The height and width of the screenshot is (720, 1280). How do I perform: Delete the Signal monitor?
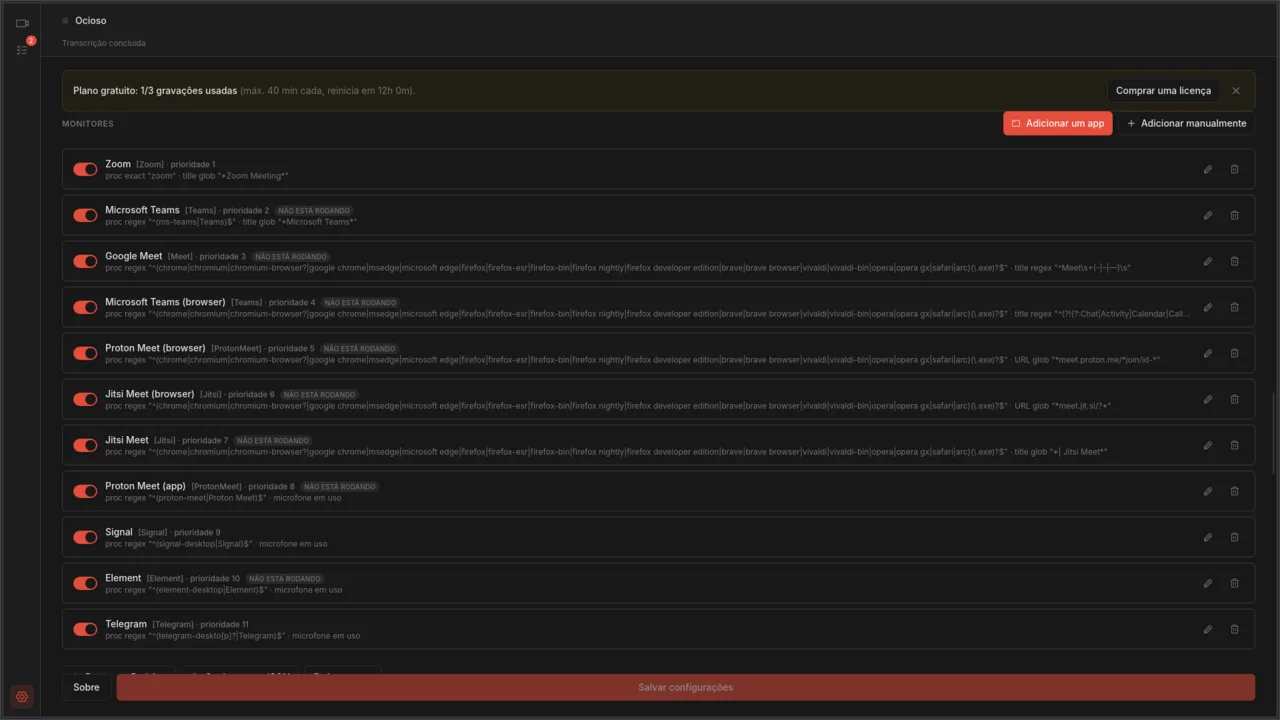1234,537
